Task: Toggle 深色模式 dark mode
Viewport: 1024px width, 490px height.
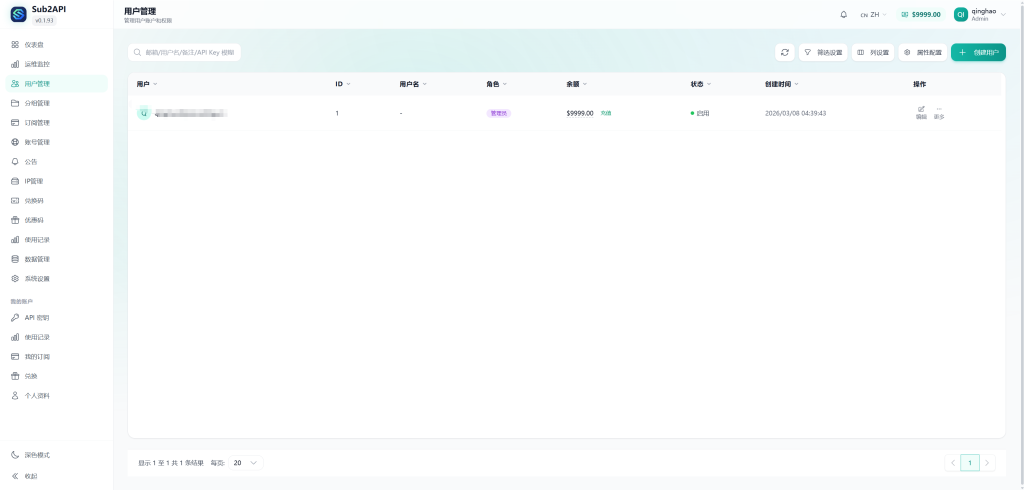Action: click(37, 455)
